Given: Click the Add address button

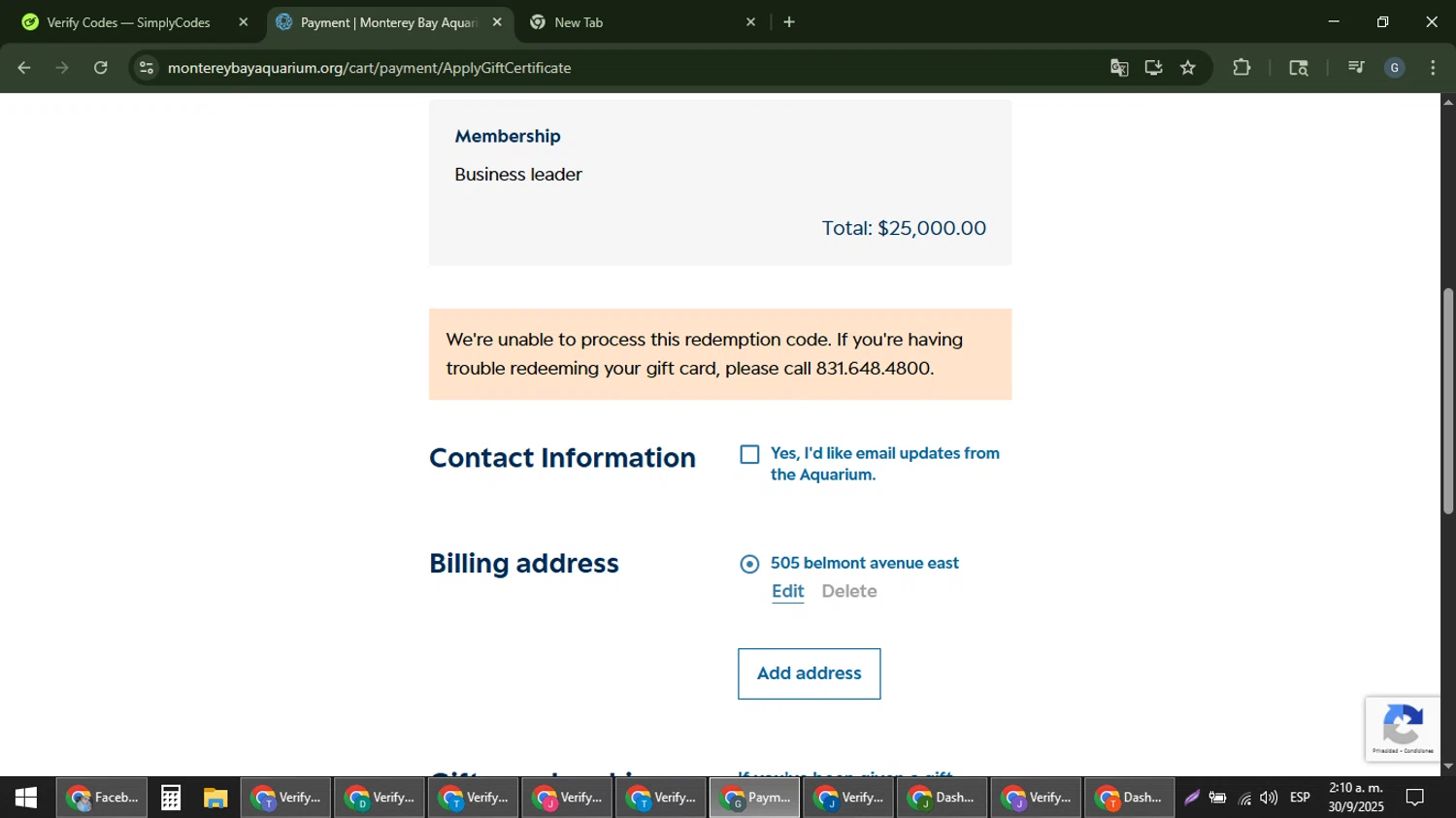Looking at the screenshot, I should tap(810, 673).
